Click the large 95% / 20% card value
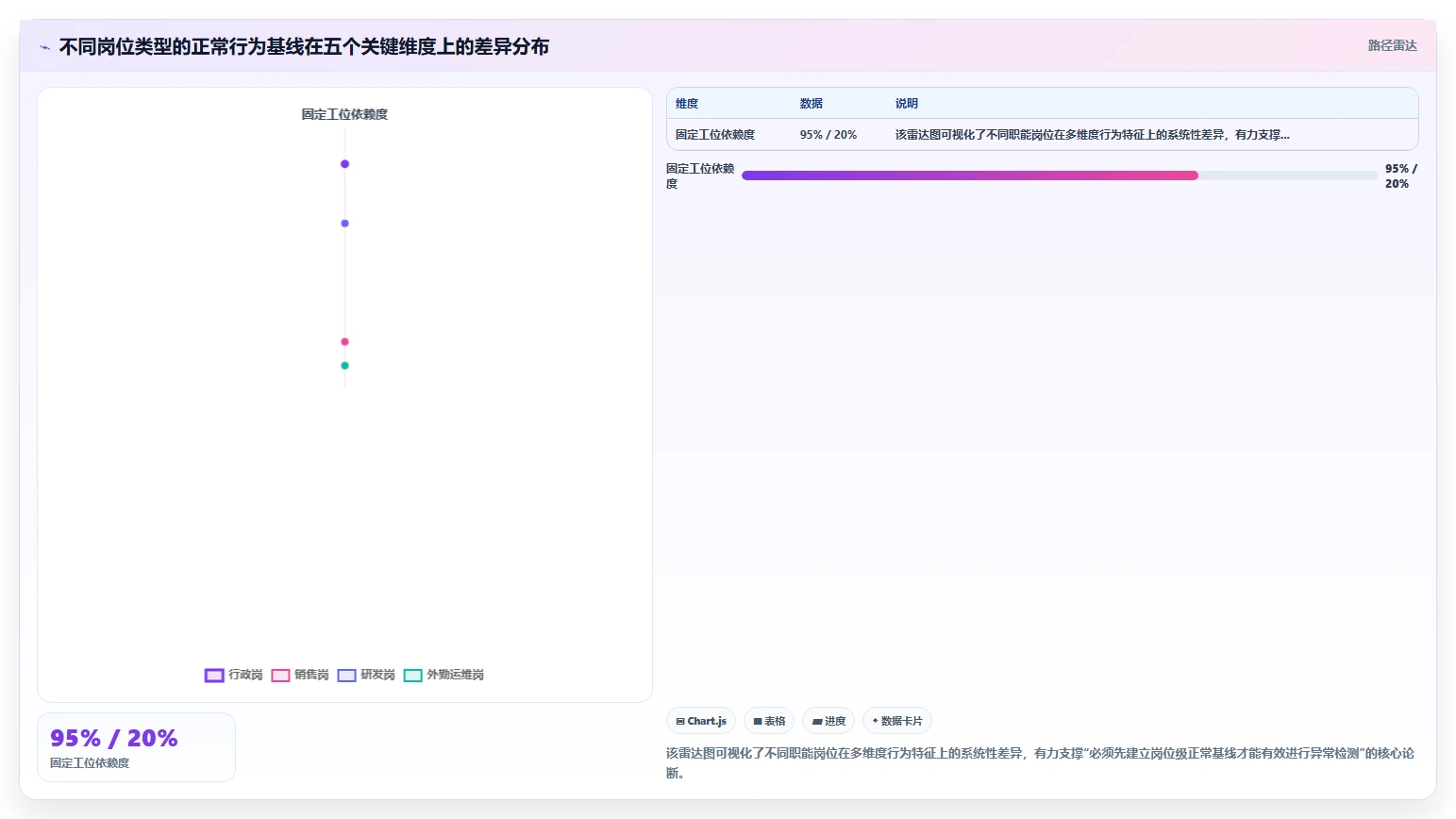The width and height of the screenshot is (1456, 819). click(x=114, y=738)
